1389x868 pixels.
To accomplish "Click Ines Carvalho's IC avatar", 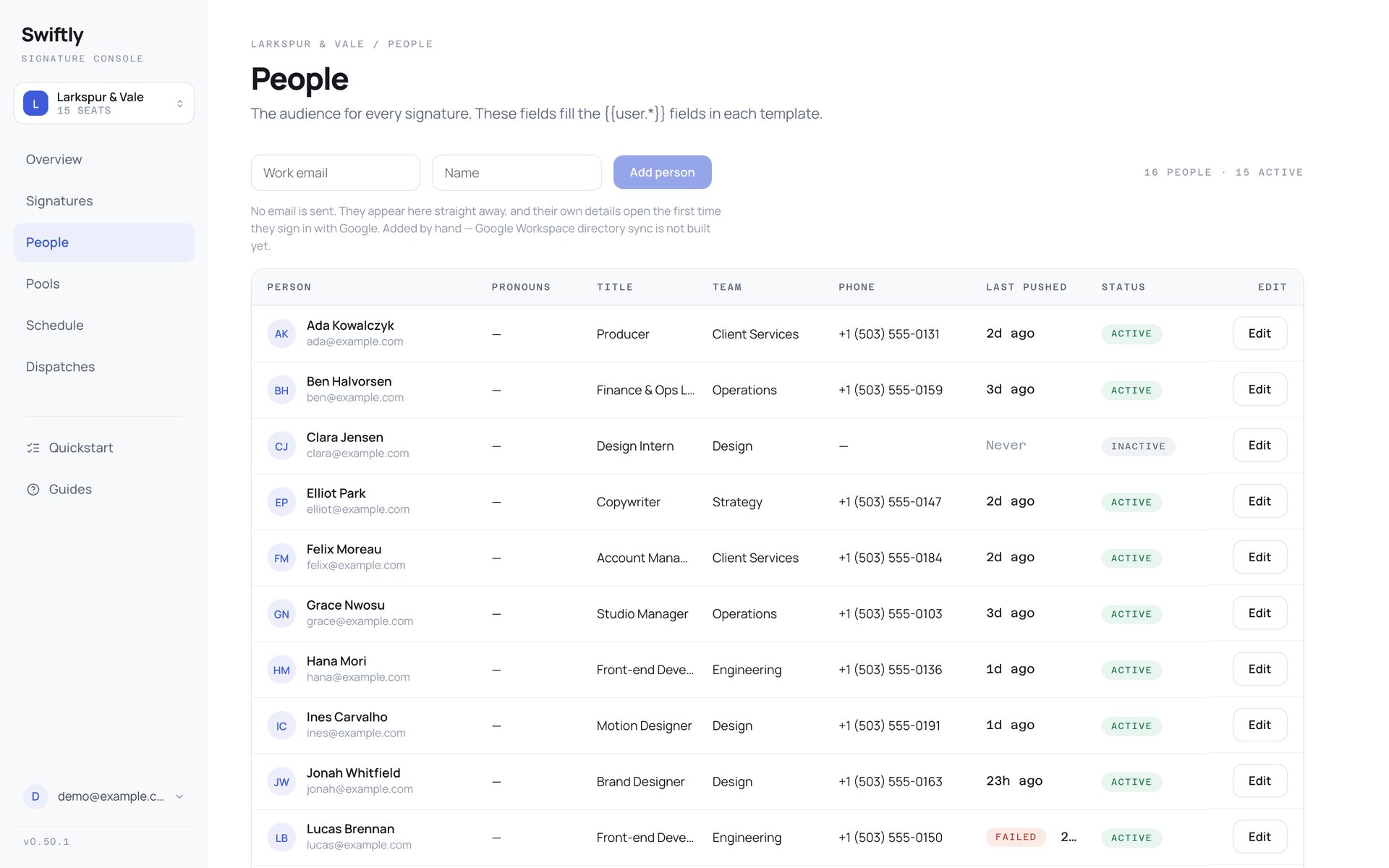I will coord(281,726).
